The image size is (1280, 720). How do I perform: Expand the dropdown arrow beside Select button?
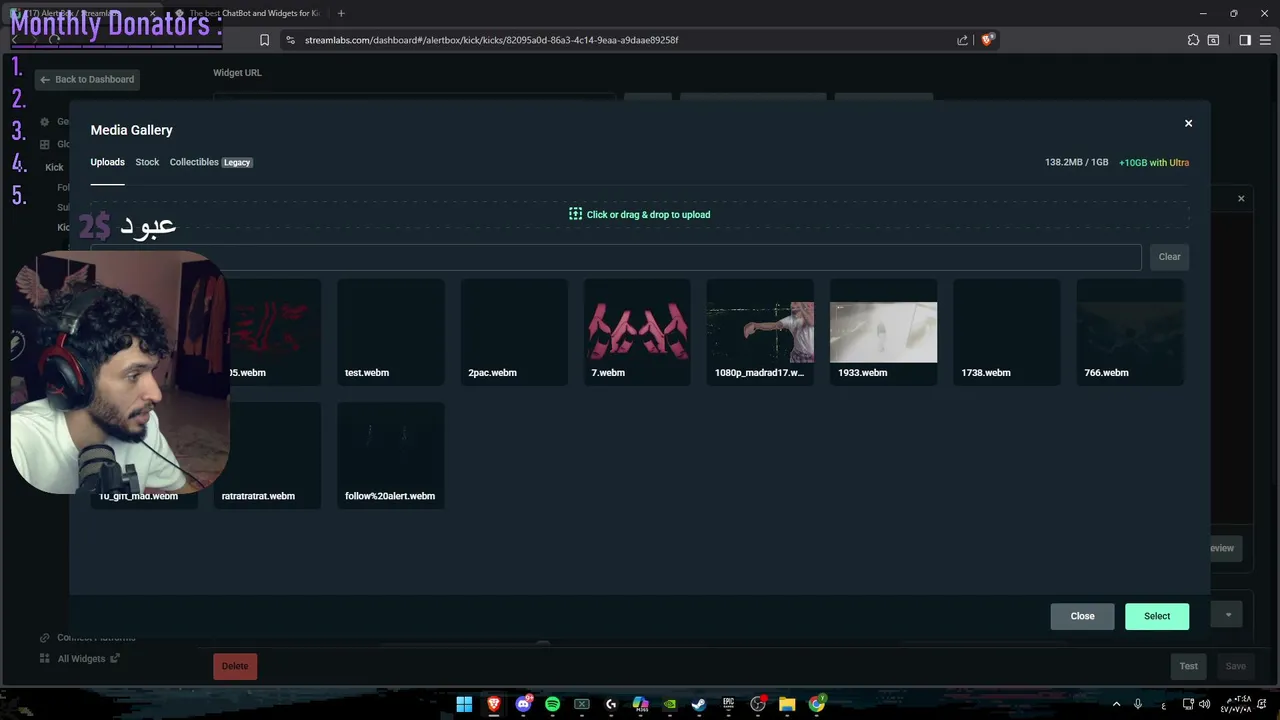[1228, 614]
